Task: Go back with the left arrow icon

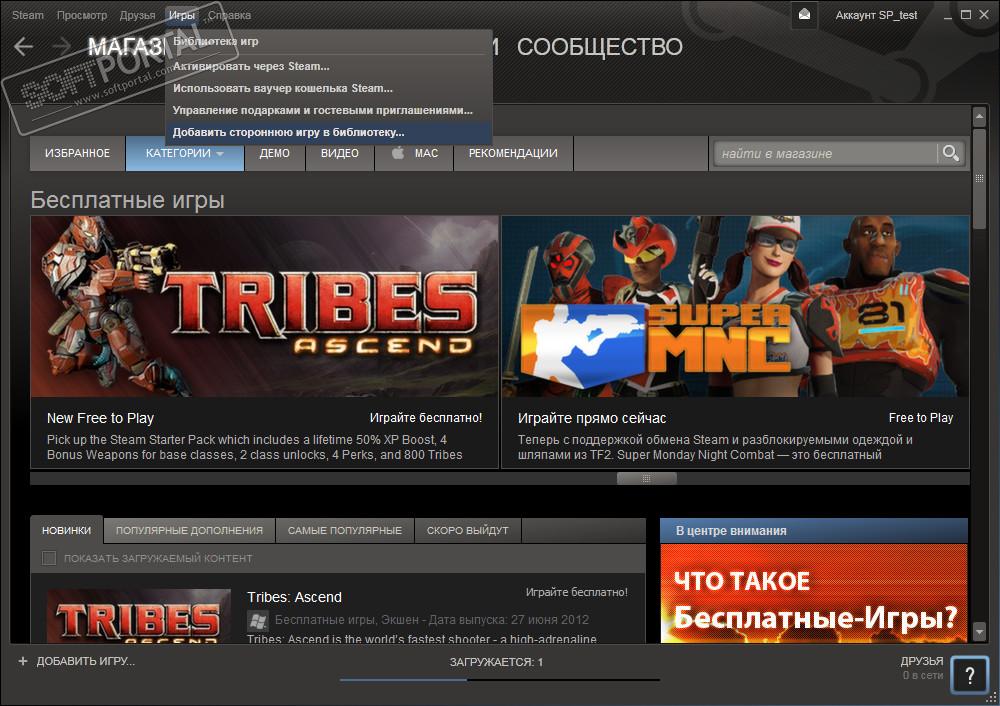Action: (x=24, y=46)
